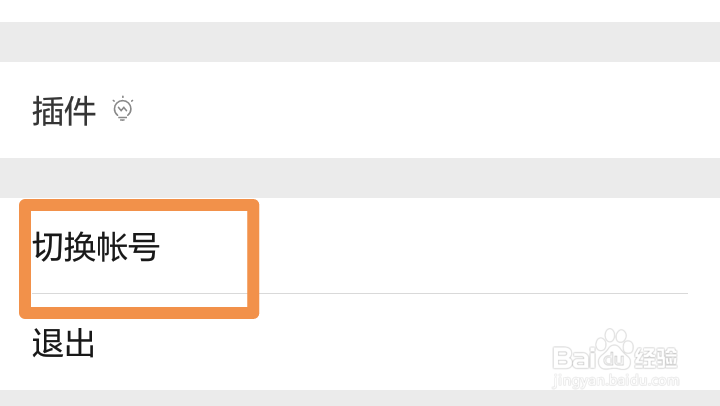
Task: Click the gray band between 插件 and 切换帐号
Action: pyautogui.click(x=360, y=178)
